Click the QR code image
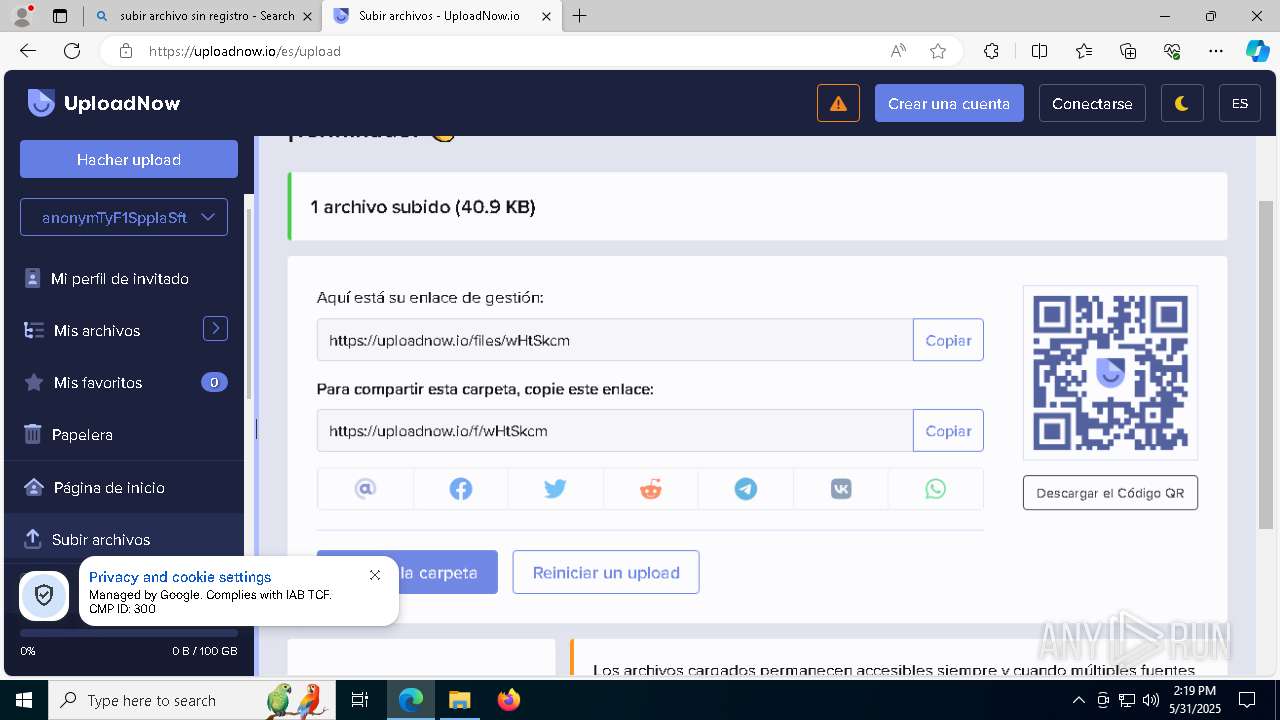 pyautogui.click(x=1110, y=372)
